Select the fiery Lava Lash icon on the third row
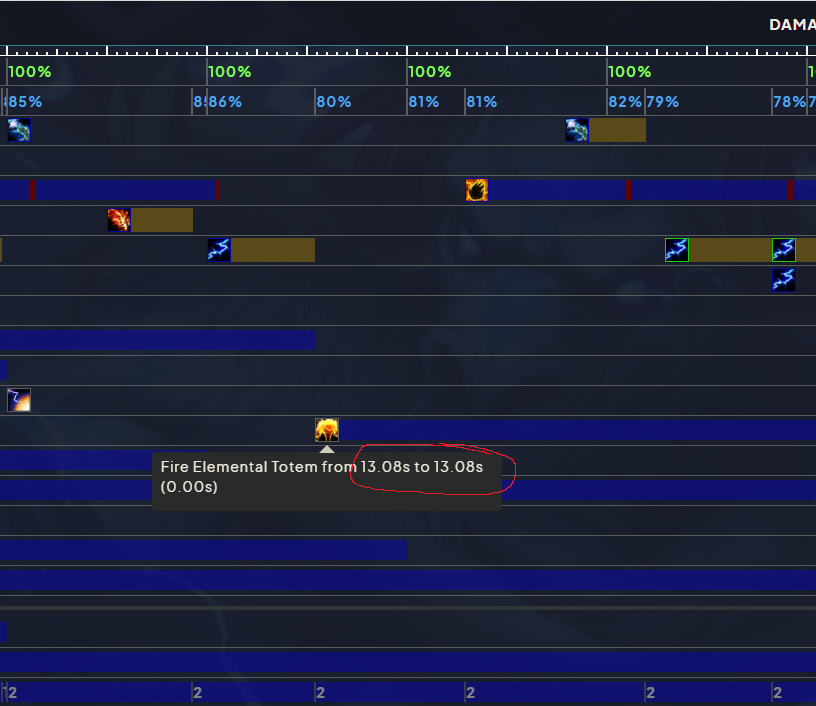Screen dimensions: 816x706 pos(118,219)
